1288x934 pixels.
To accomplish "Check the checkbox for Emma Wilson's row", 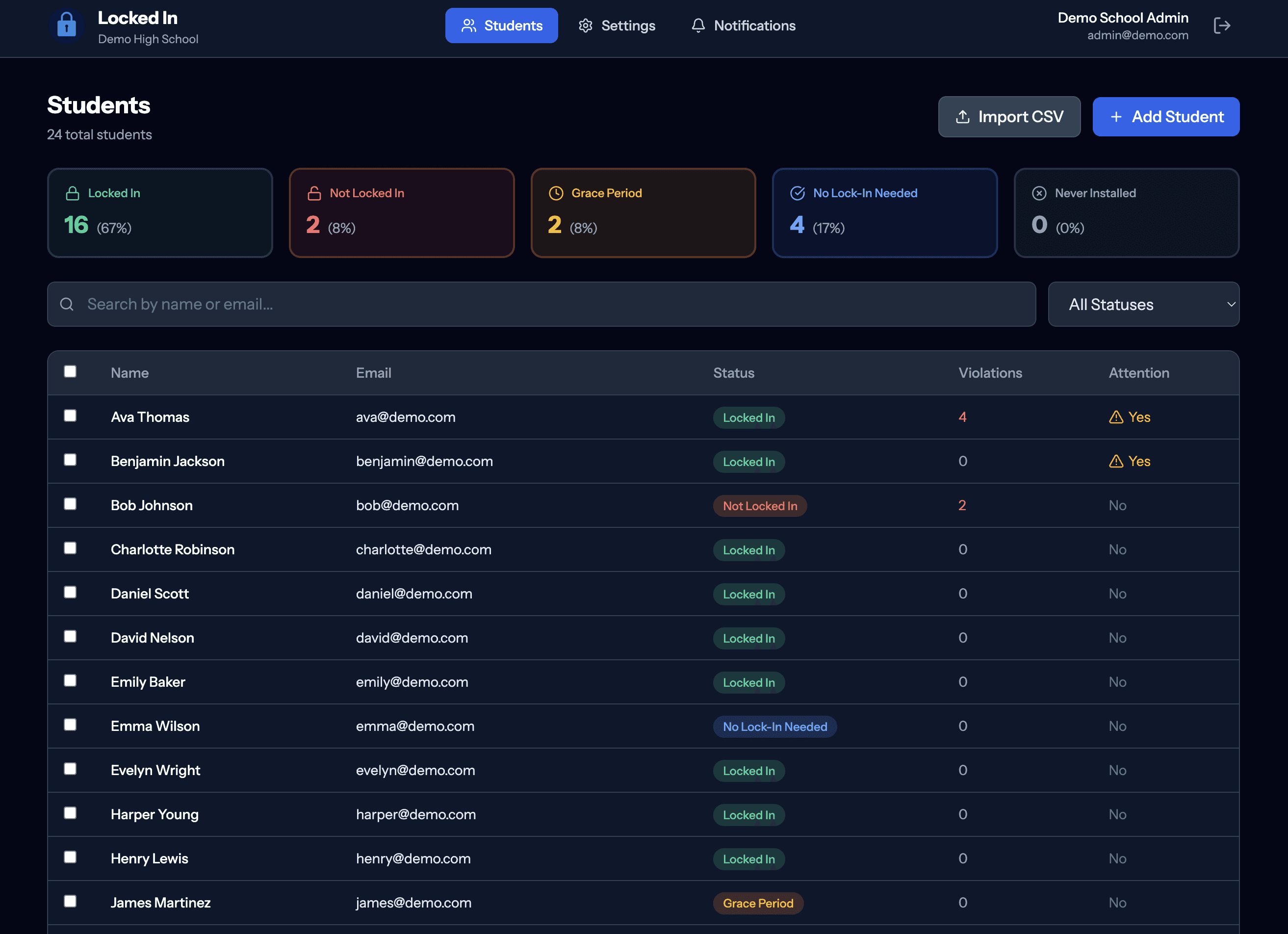I will (70, 725).
